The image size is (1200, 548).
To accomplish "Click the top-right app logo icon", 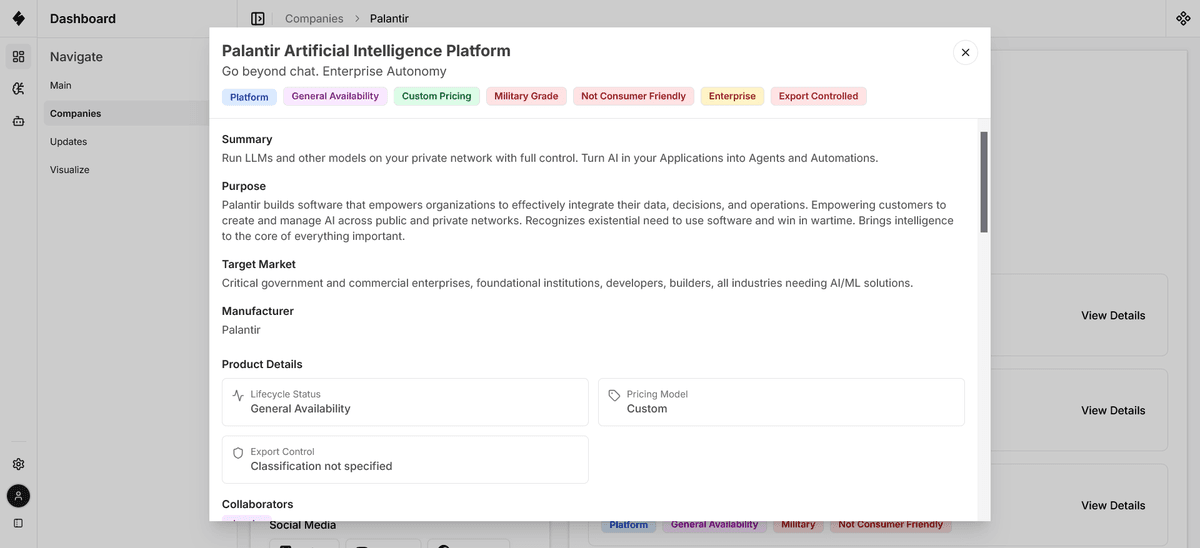I will click(x=1183, y=18).
